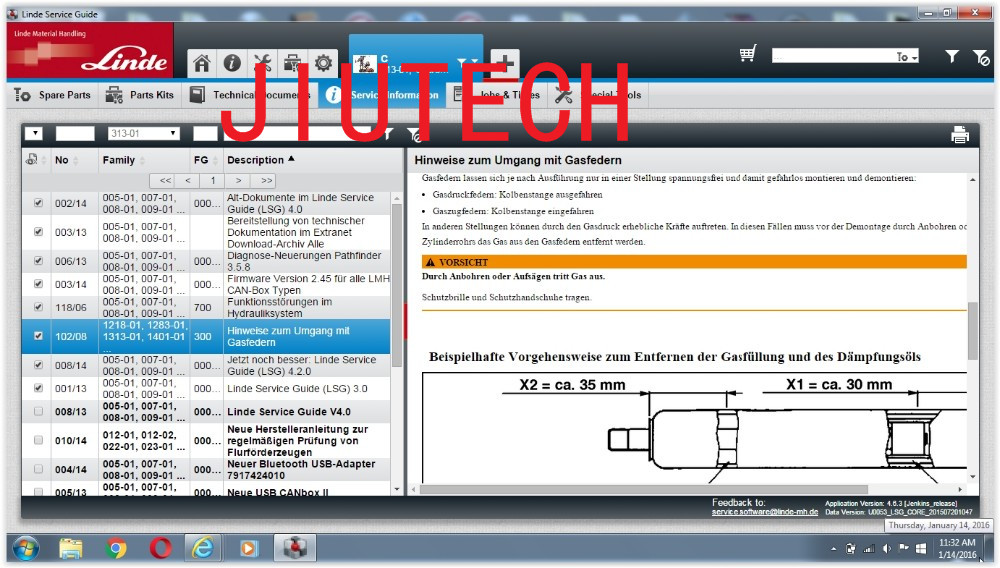Screen dimensions: 1000x568
Task: Switch to the Parts Kits tab
Action: pyautogui.click(x=140, y=95)
